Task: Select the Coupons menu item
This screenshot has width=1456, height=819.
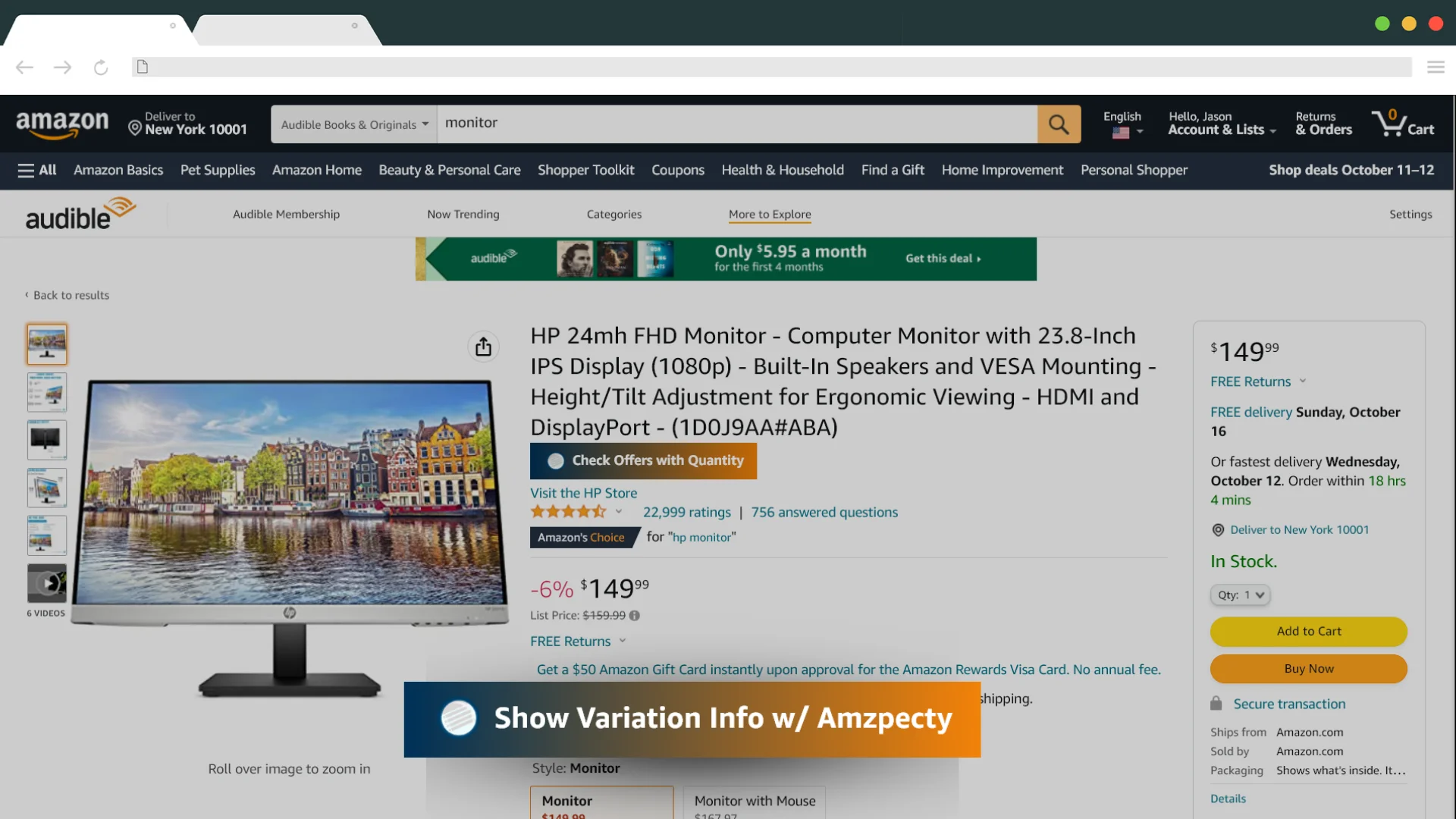Action: tap(677, 170)
